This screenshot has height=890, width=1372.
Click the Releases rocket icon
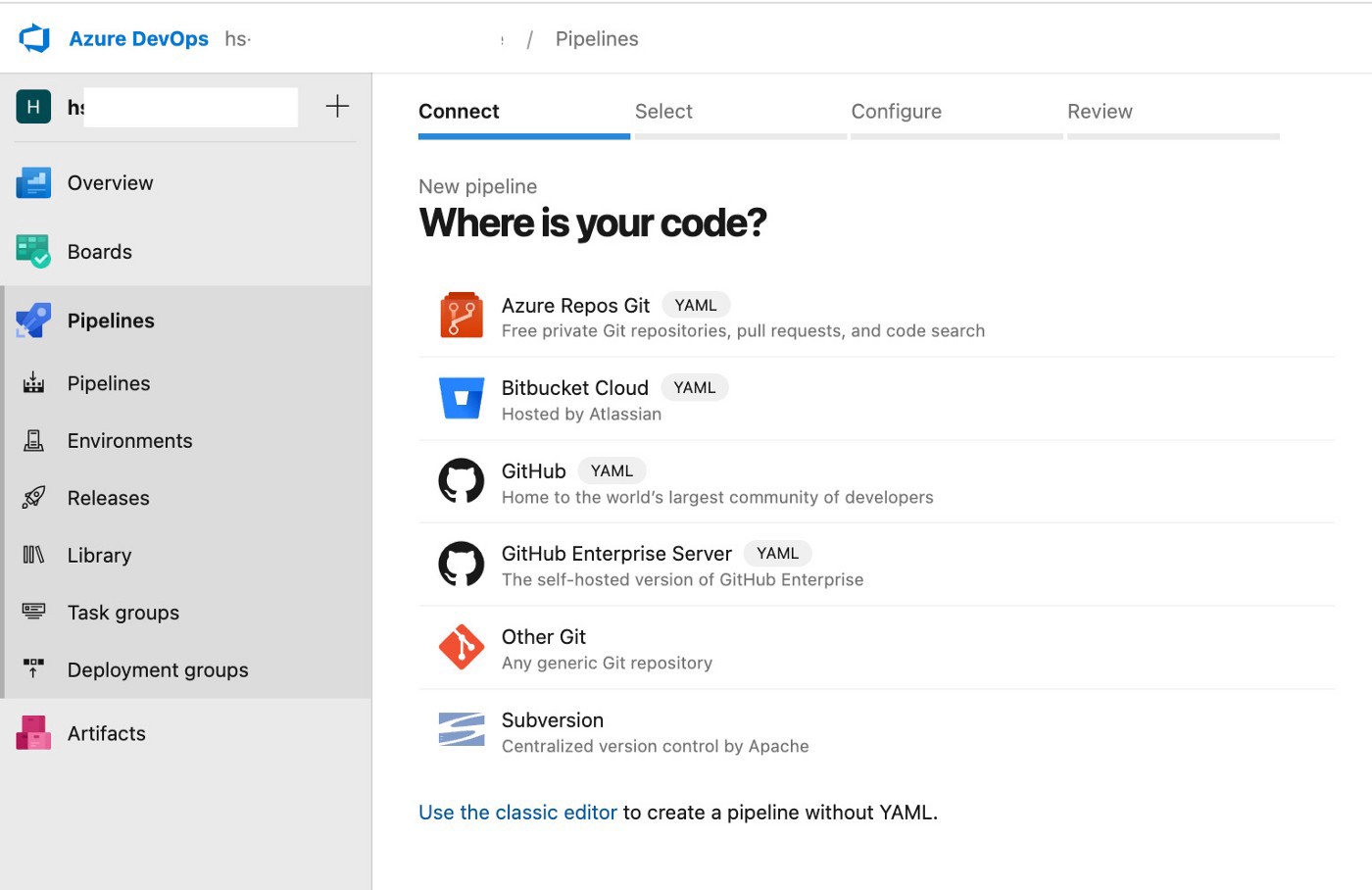(33, 497)
